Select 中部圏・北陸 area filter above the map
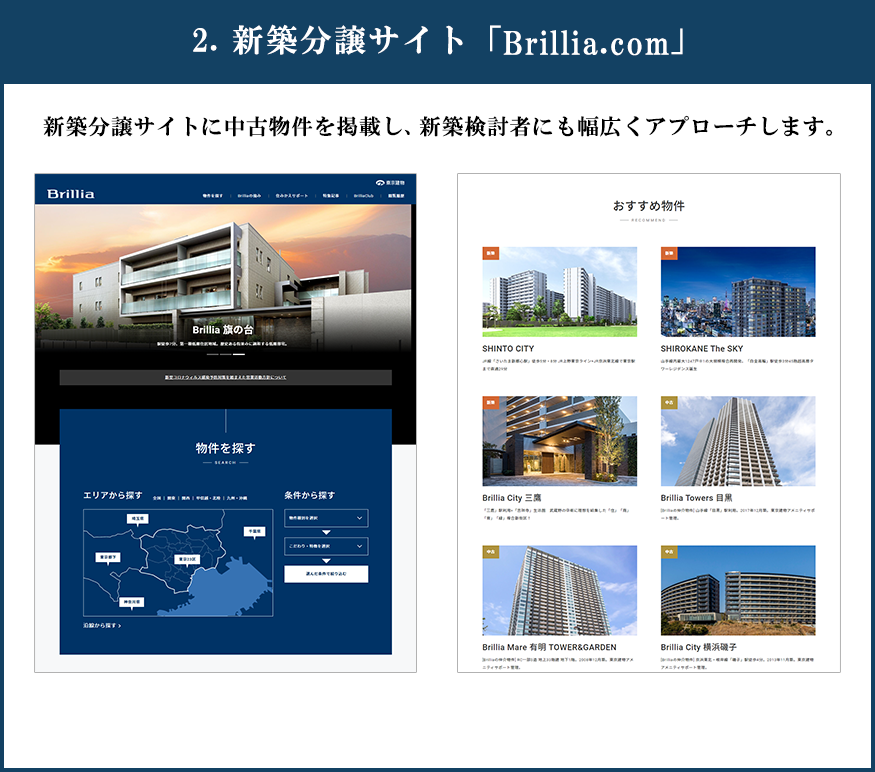This screenshot has width=875, height=772. click(x=208, y=497)
